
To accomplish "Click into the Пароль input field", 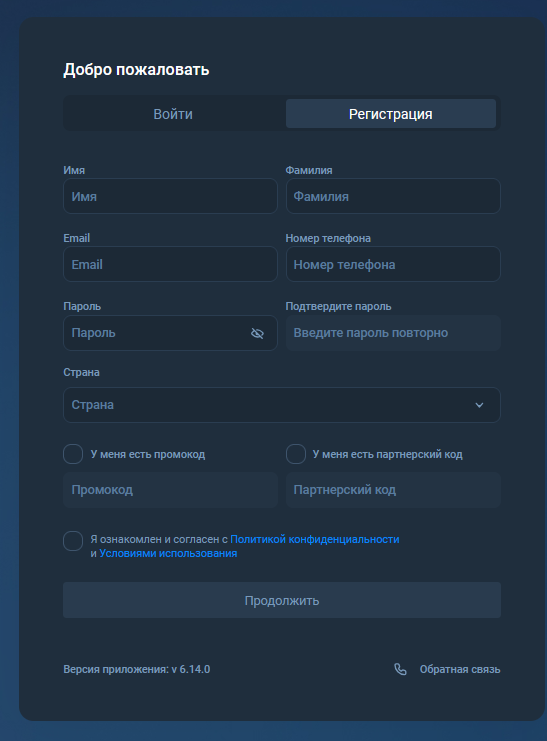I will click(156, 333).
